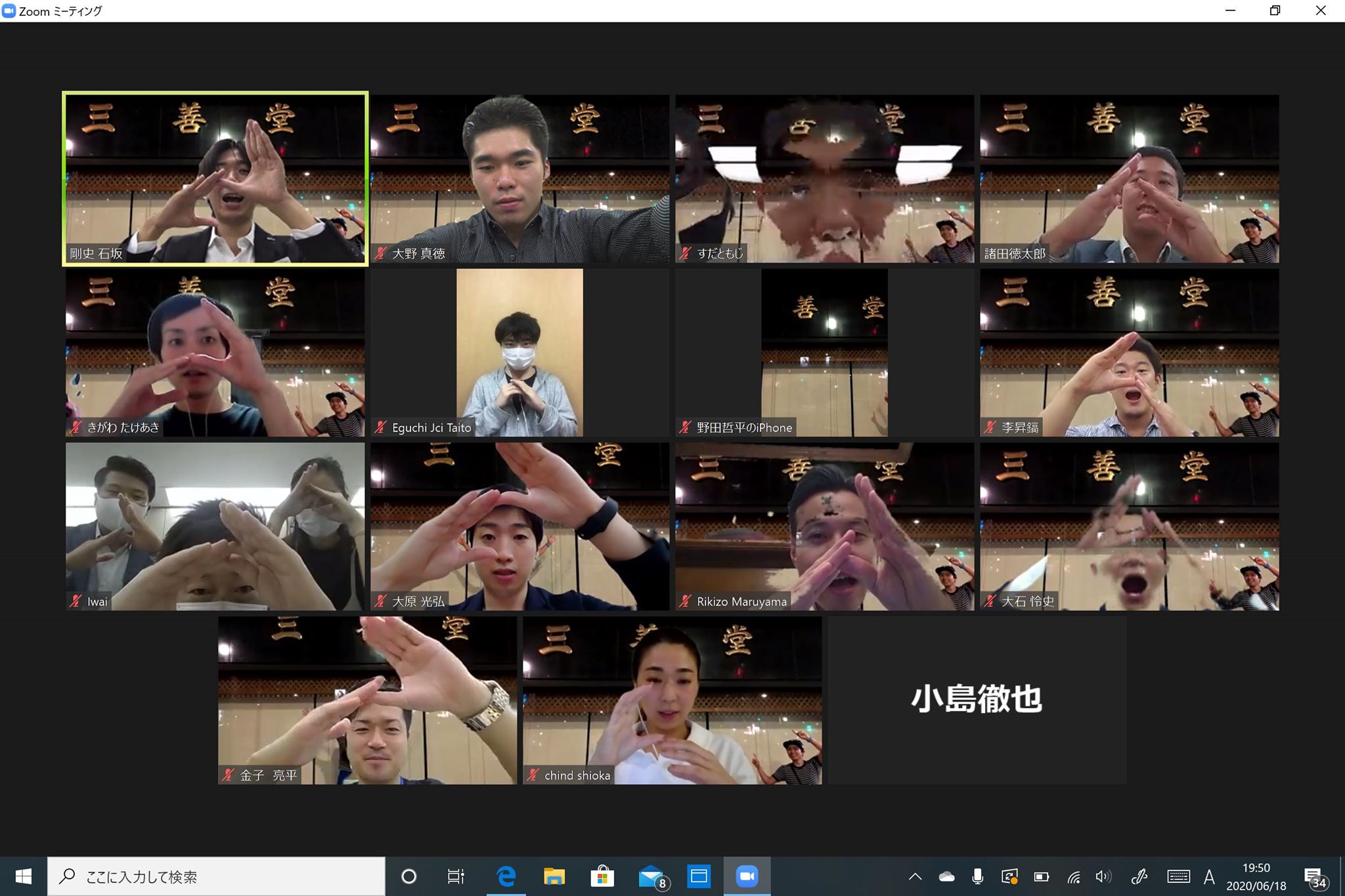Click the microphone tray icon
The width and height of the screenshot is (1345, 896).
[x=977, y=876]
